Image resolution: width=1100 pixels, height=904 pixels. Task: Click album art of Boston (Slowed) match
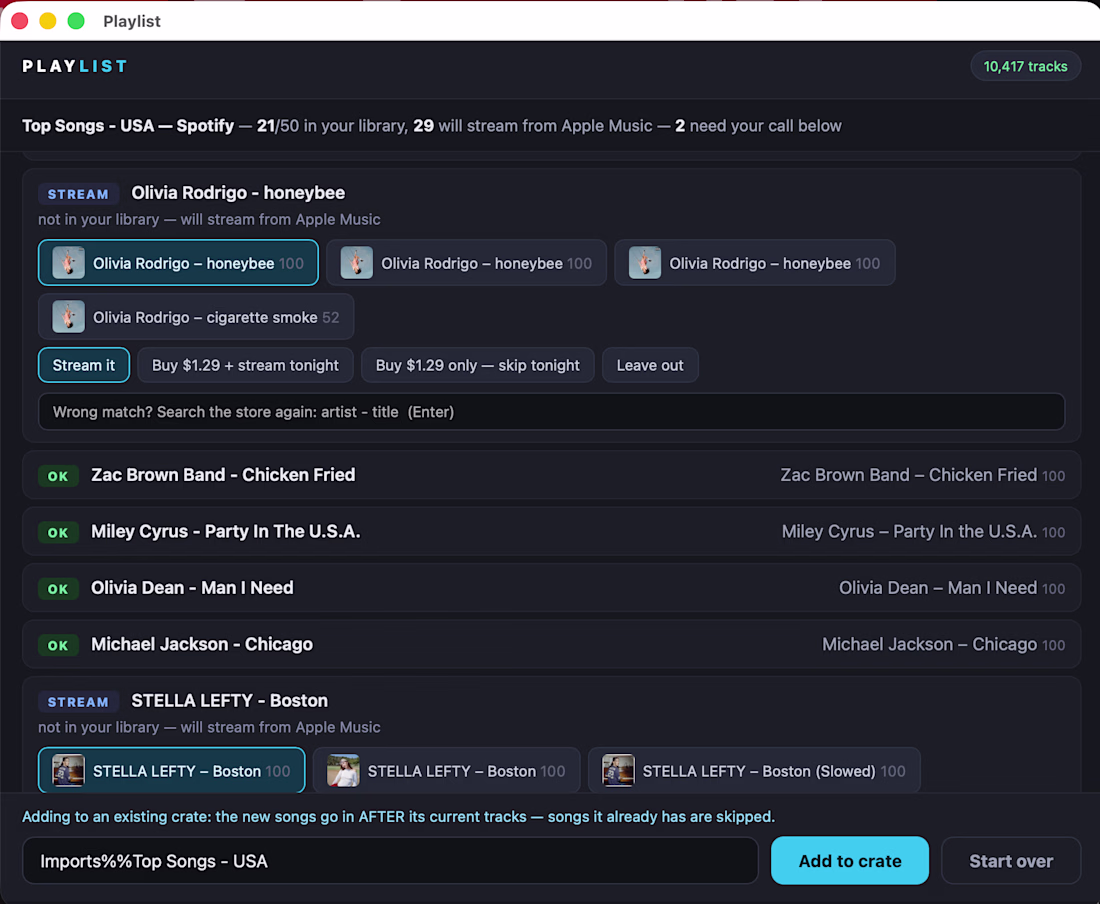pyautogui.click(x=618, y=771)
